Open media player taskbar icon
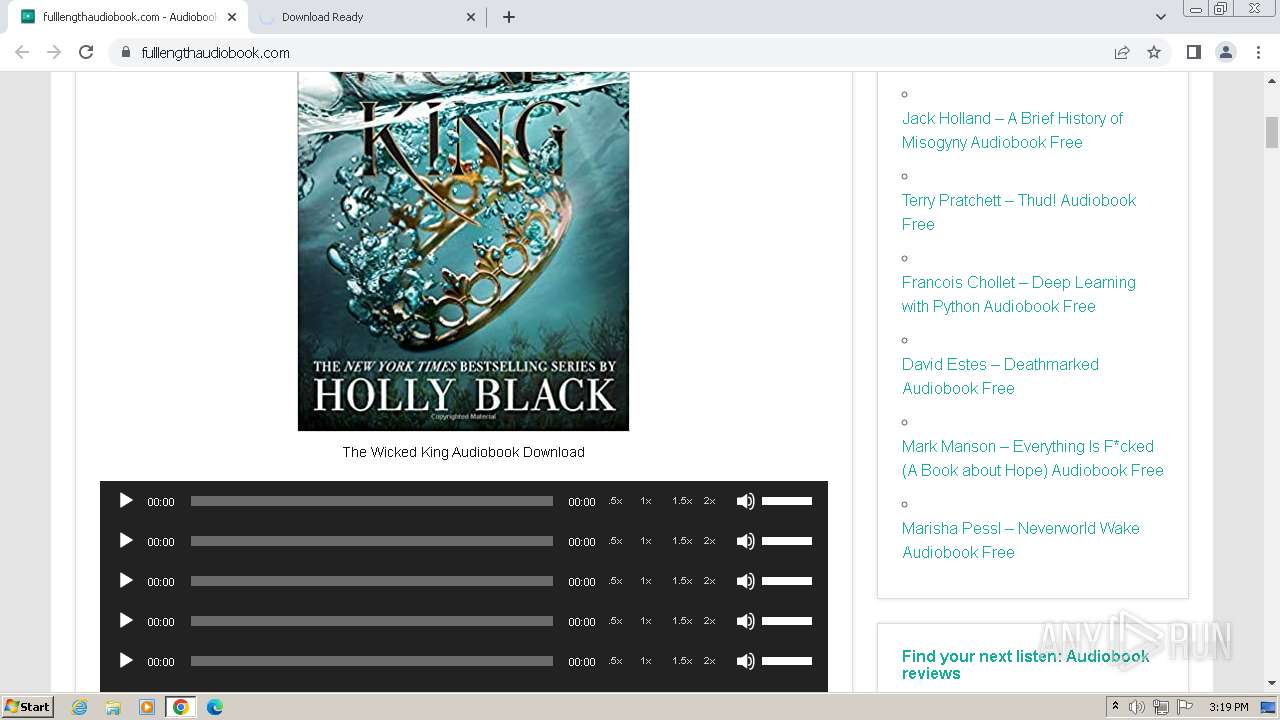Image resolution: width=1280 pixels, height=720 pixels. click(x=147, y=707)
